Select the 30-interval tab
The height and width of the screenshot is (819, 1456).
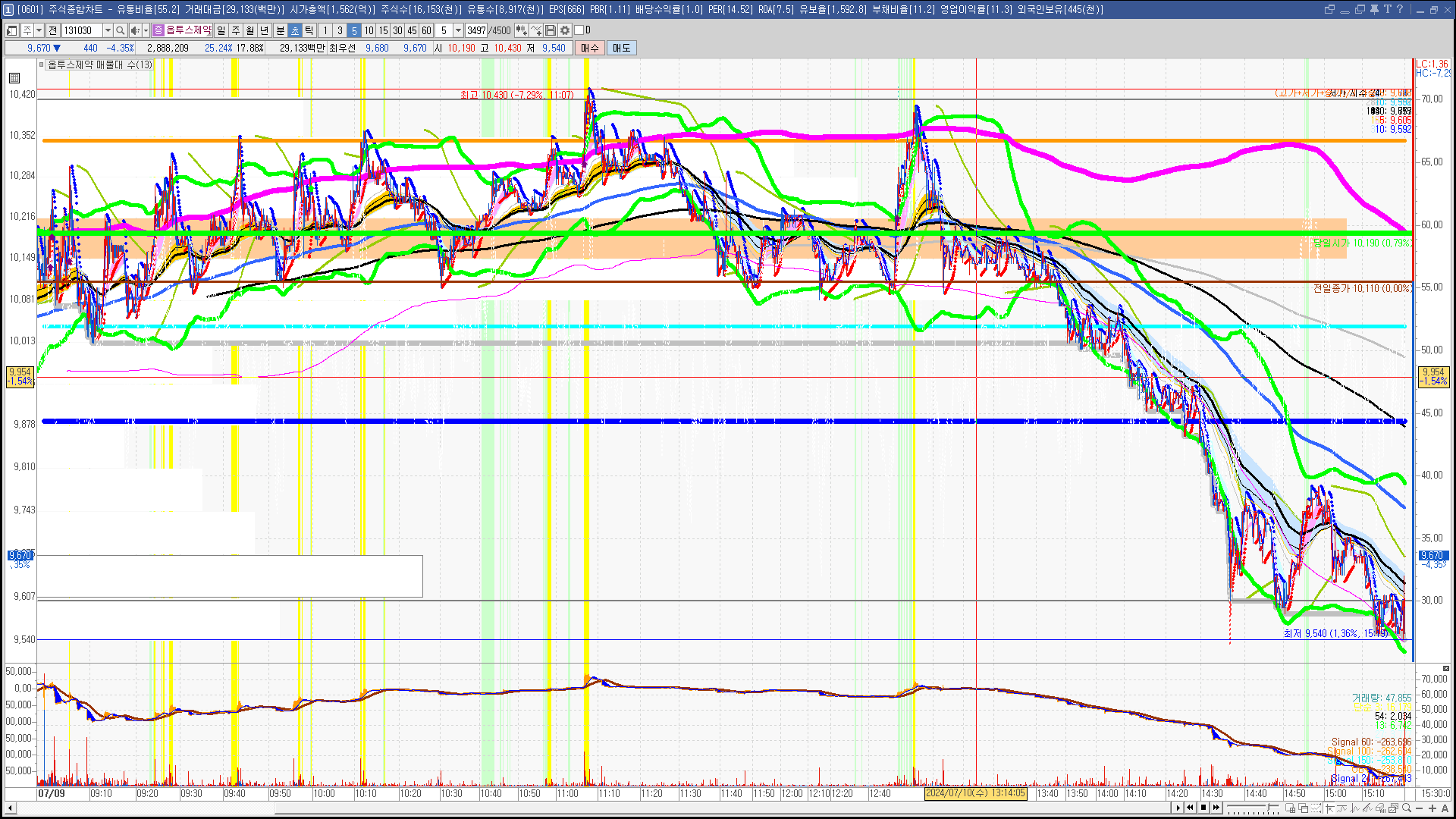click(397, 30)
